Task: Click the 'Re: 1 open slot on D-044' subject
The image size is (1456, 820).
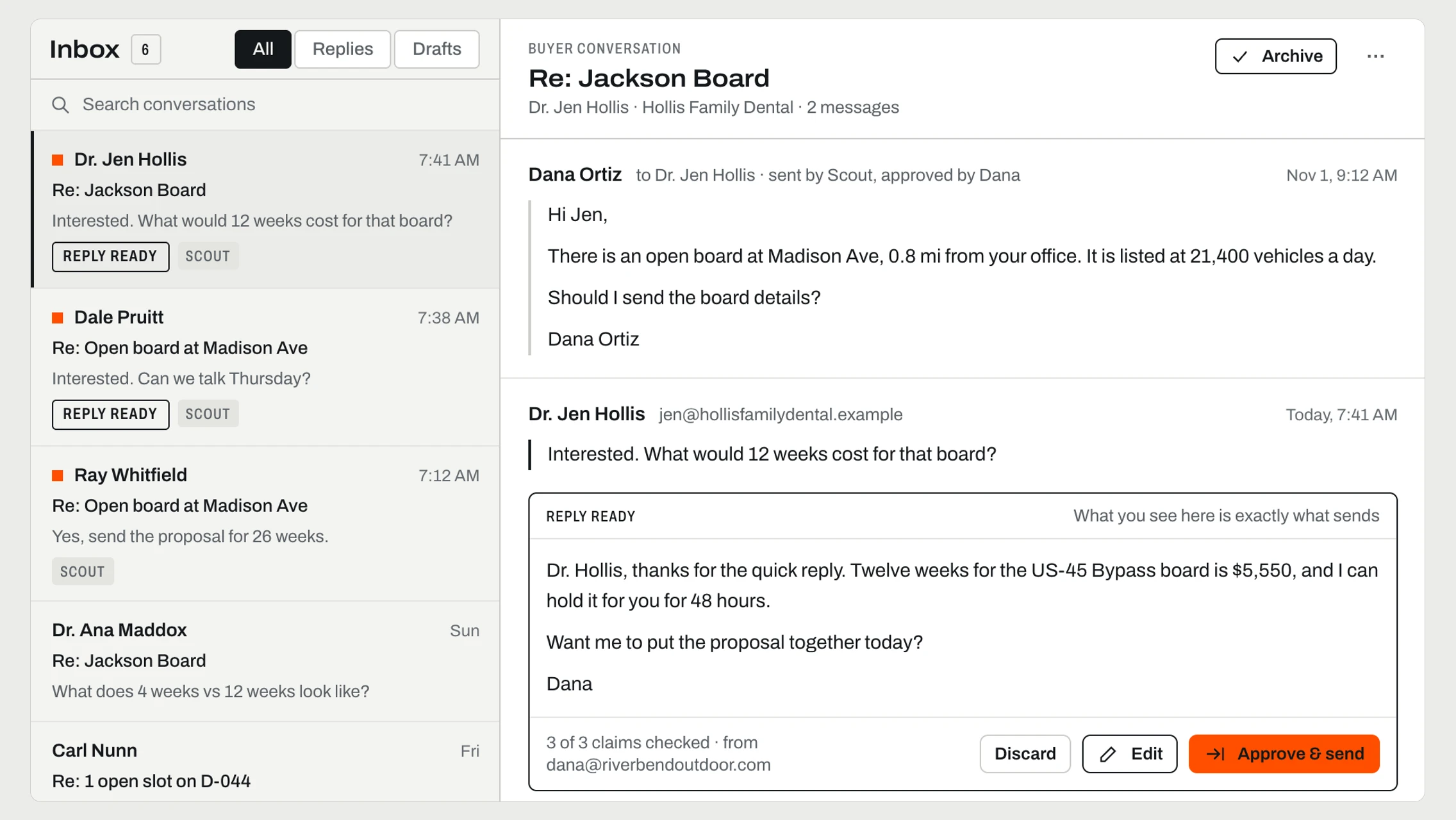Action: point(151,782)
